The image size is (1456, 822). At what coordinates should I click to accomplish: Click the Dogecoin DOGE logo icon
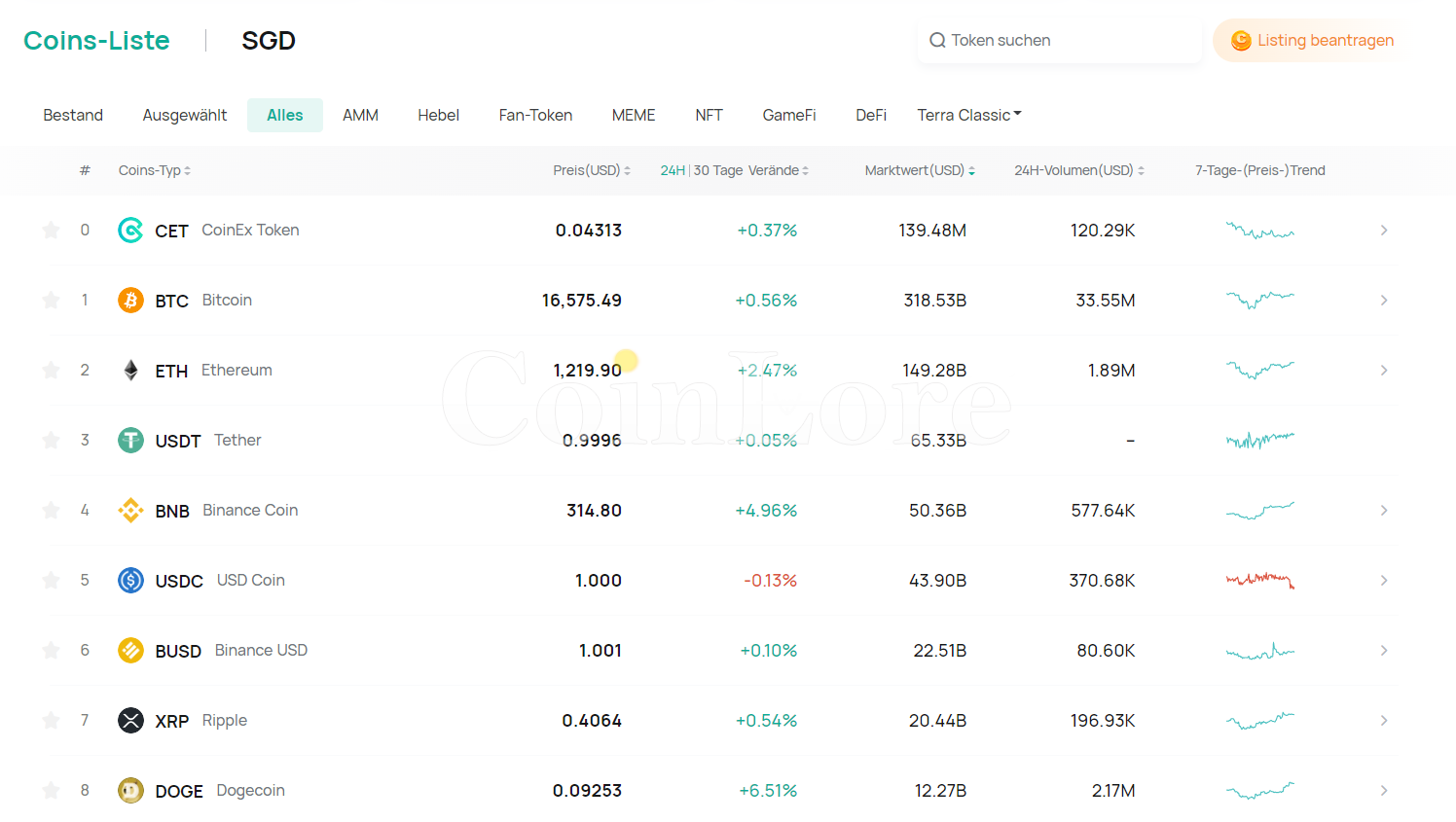tap(130, 791)
